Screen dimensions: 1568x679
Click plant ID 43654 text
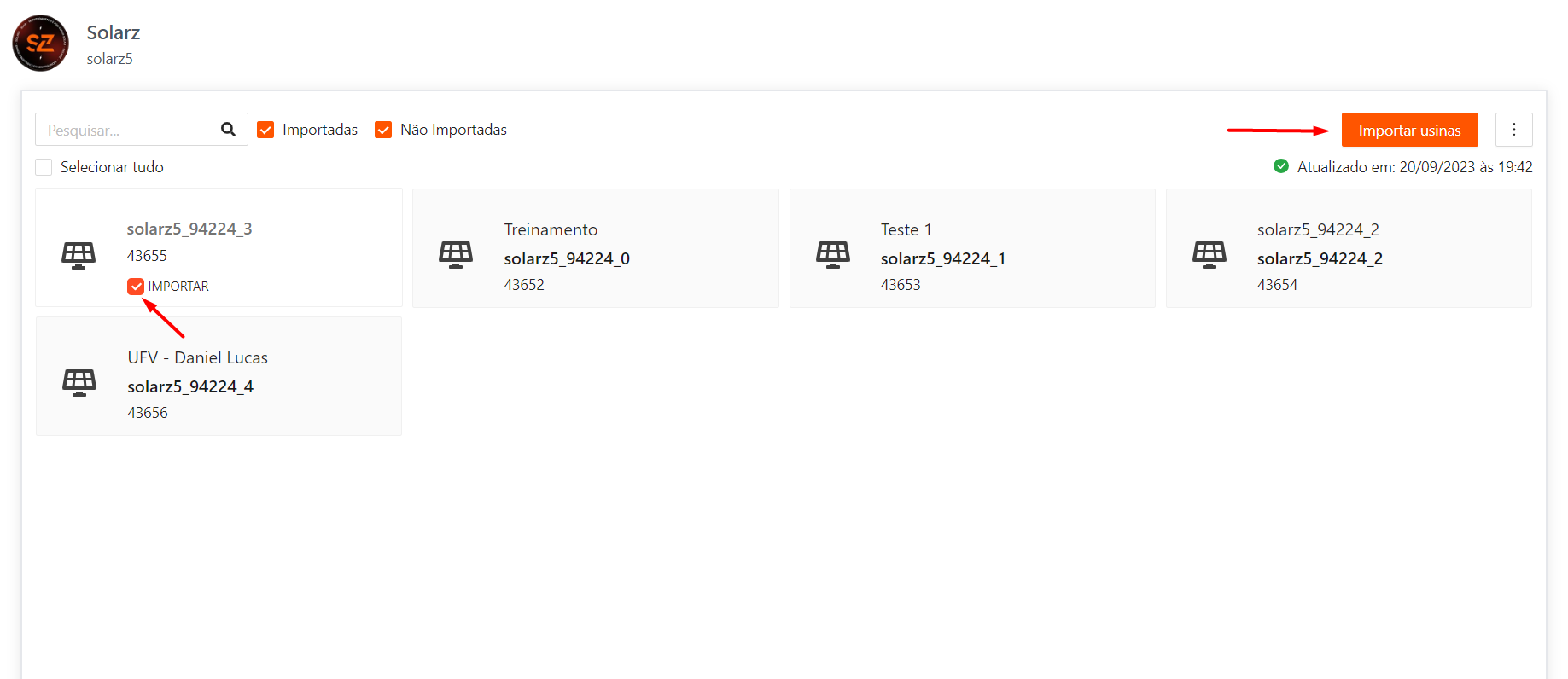[1277, 285]
